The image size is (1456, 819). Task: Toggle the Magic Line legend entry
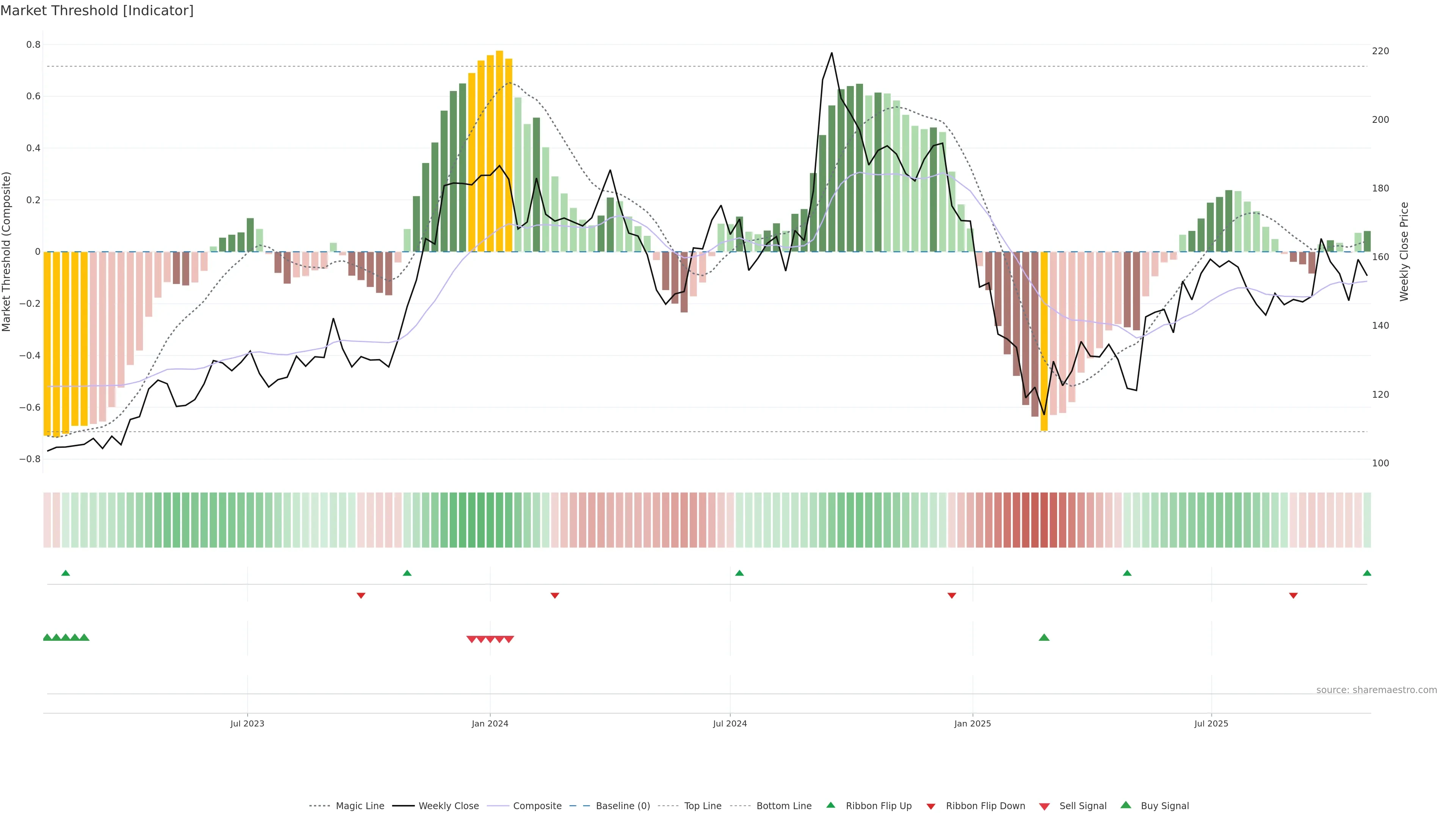tap(359, 806)
